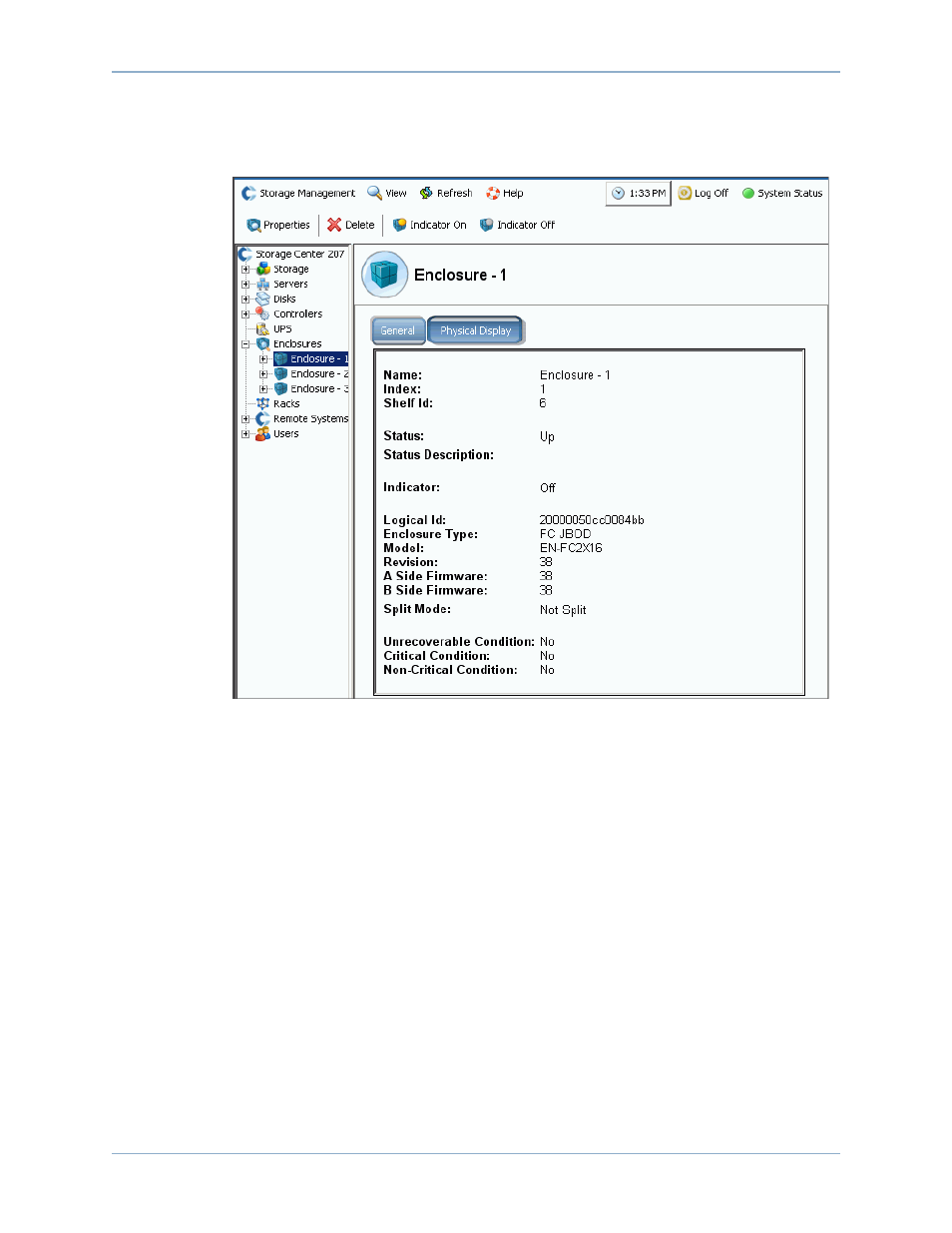Image resolution: width=952 pixels, height=1233 pixels.
Task: Select the UPS node icon
Action: (263, 329)
